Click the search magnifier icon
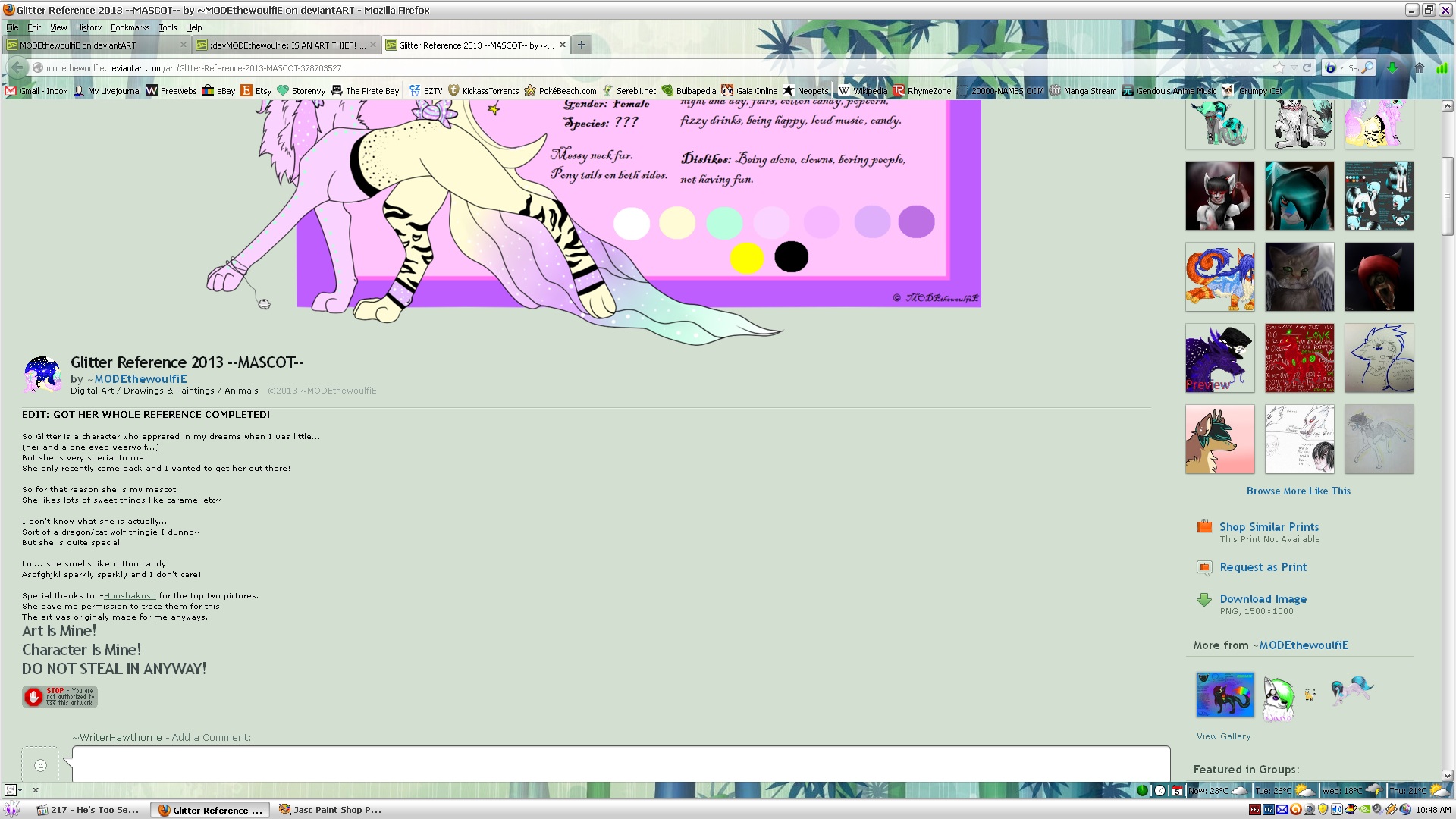Screen dimensions: 1456x819 click(1367, 68)
